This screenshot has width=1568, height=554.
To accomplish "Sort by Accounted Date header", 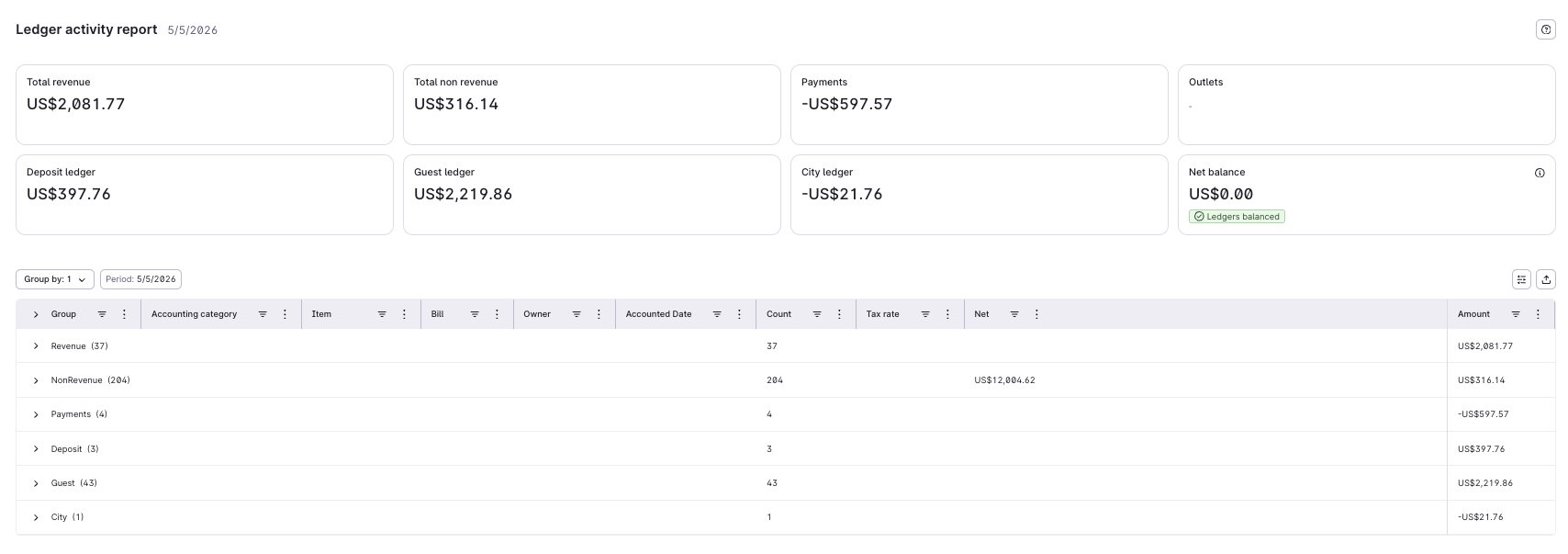I will point(658,314).
